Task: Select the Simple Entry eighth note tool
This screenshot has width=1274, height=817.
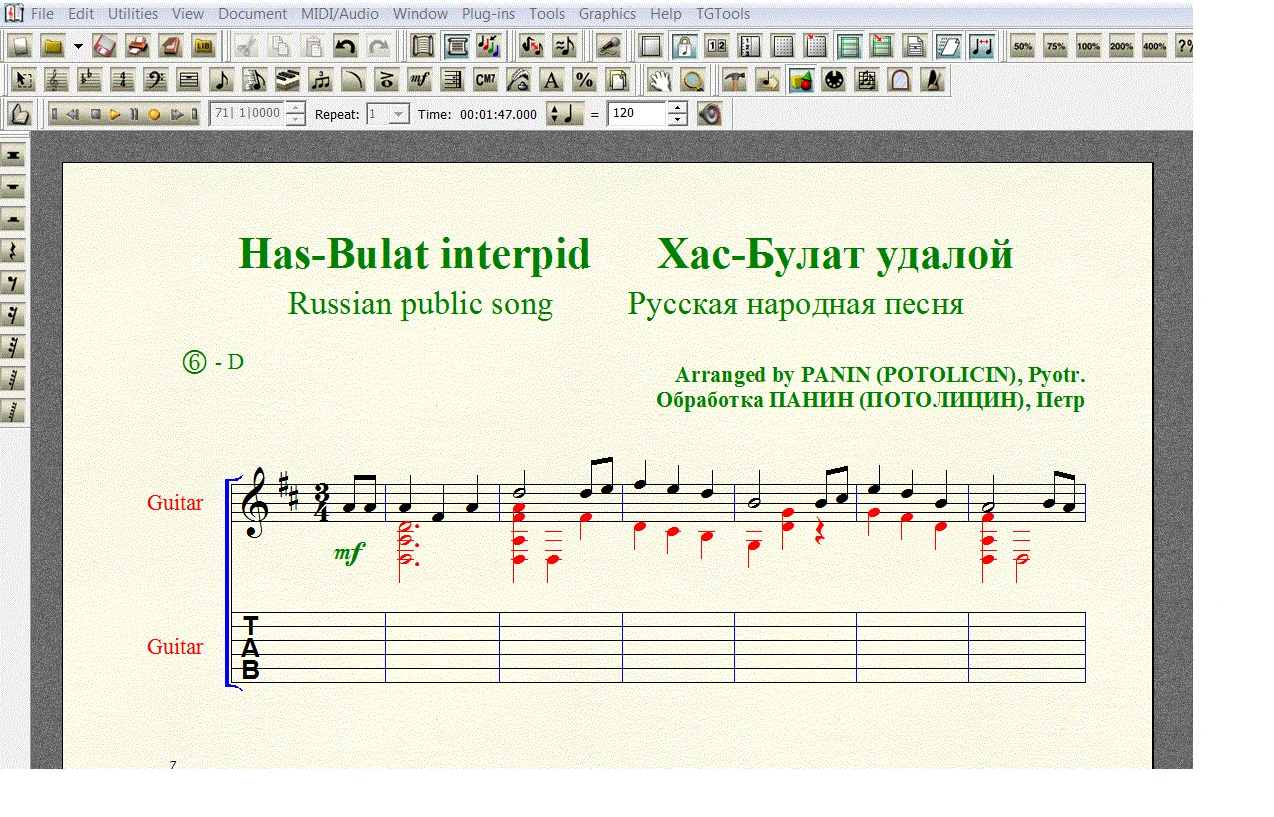Action: [x=221, y=80]
